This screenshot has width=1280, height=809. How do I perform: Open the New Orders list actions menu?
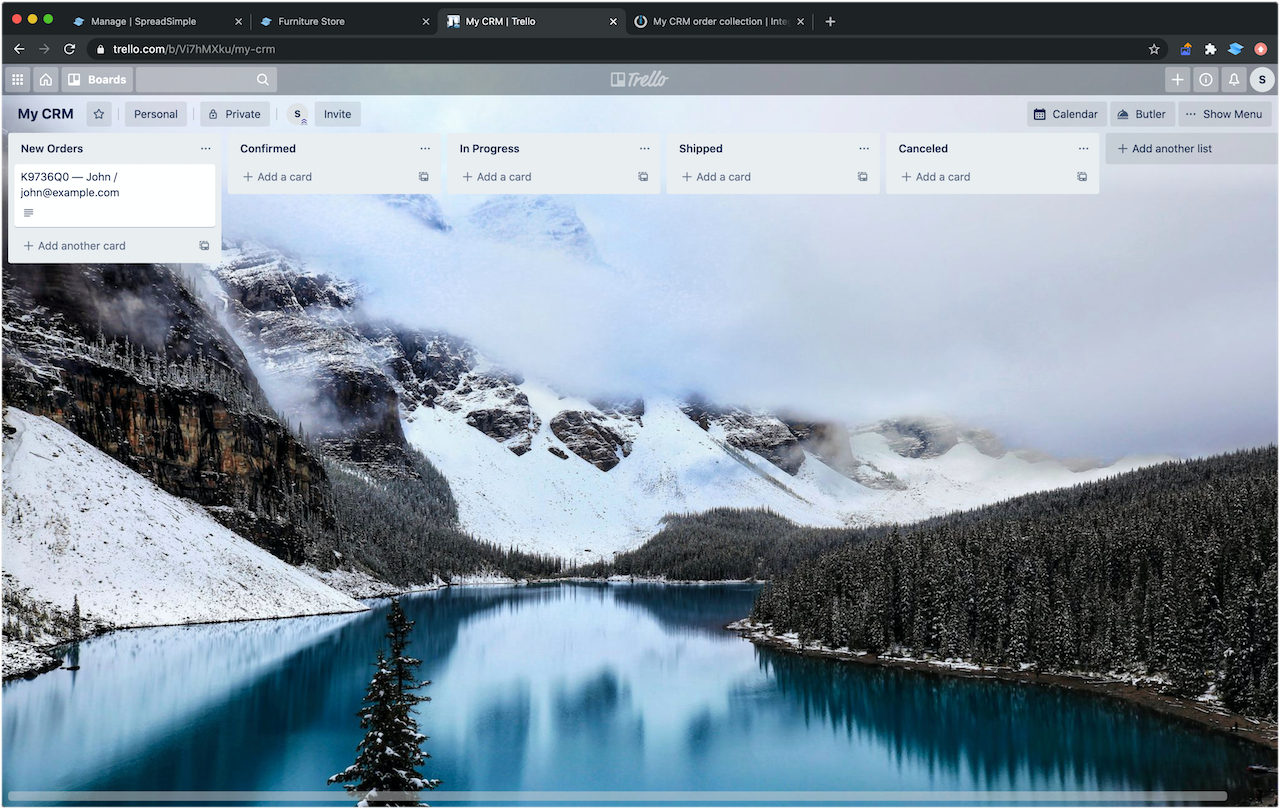206,148
